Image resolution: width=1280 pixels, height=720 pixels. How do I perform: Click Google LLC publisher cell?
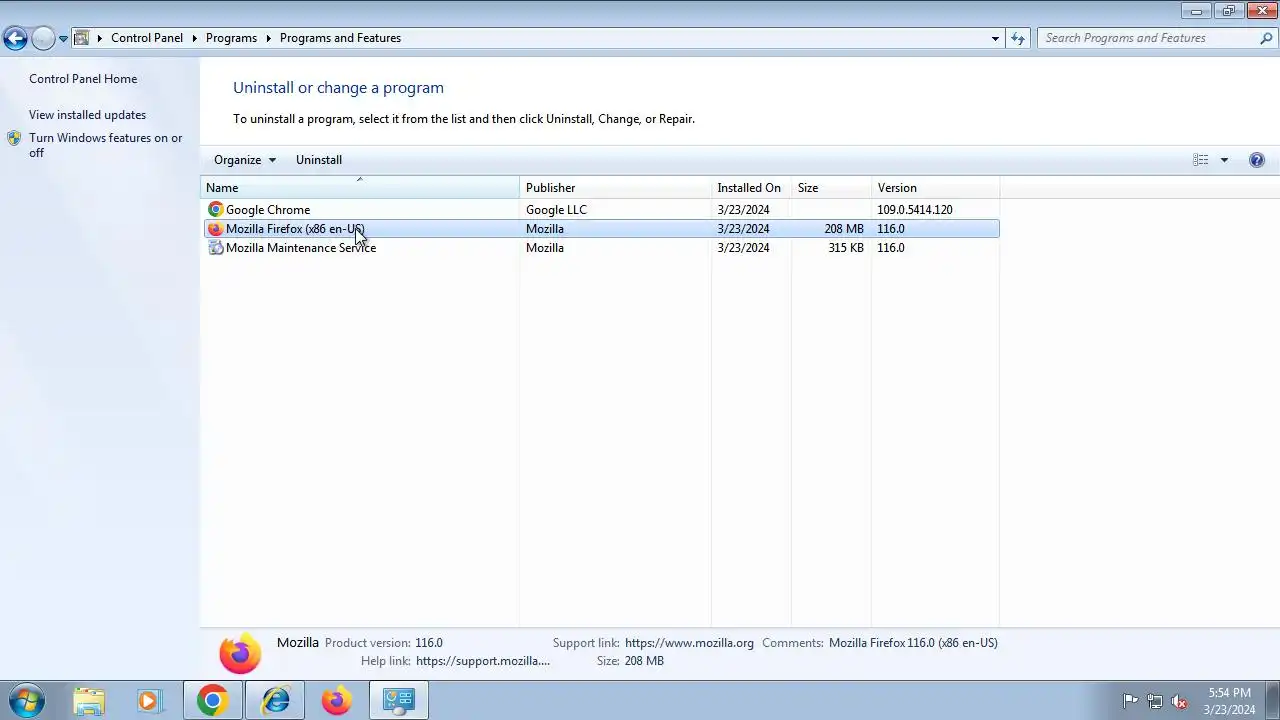point(556,210)
